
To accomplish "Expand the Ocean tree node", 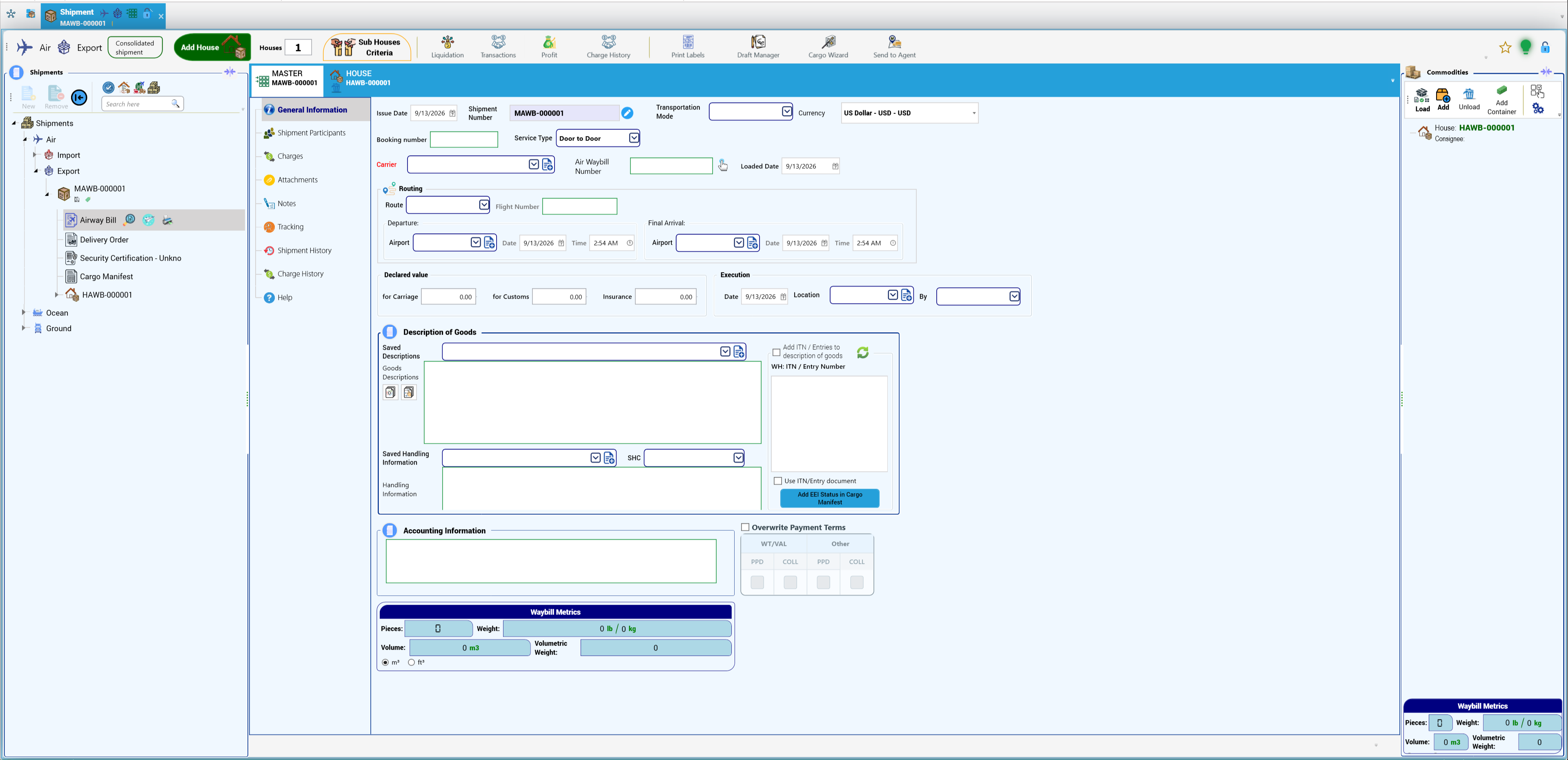I will pos(24,313).
